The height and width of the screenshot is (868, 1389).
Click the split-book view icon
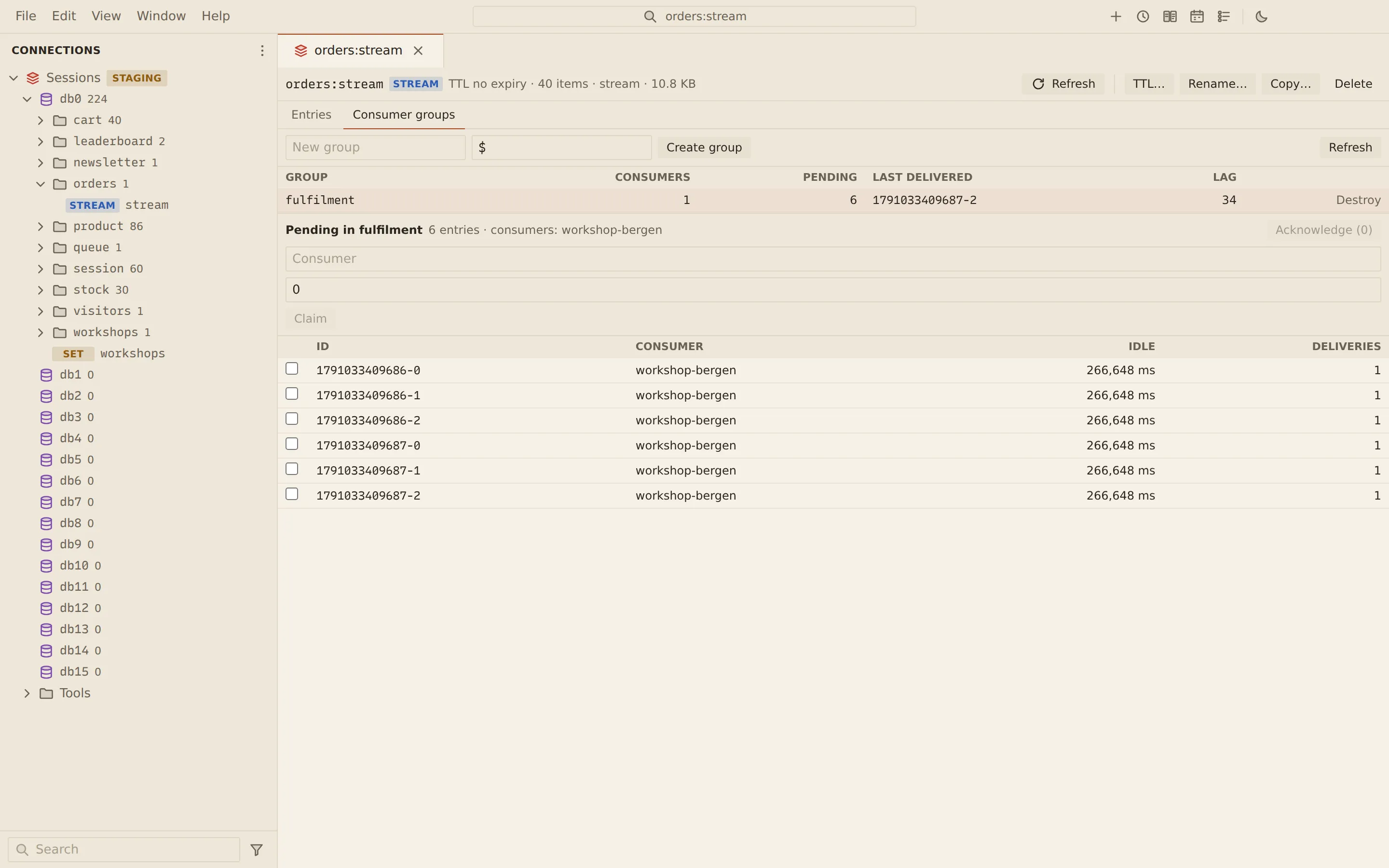pos(1169,17)
